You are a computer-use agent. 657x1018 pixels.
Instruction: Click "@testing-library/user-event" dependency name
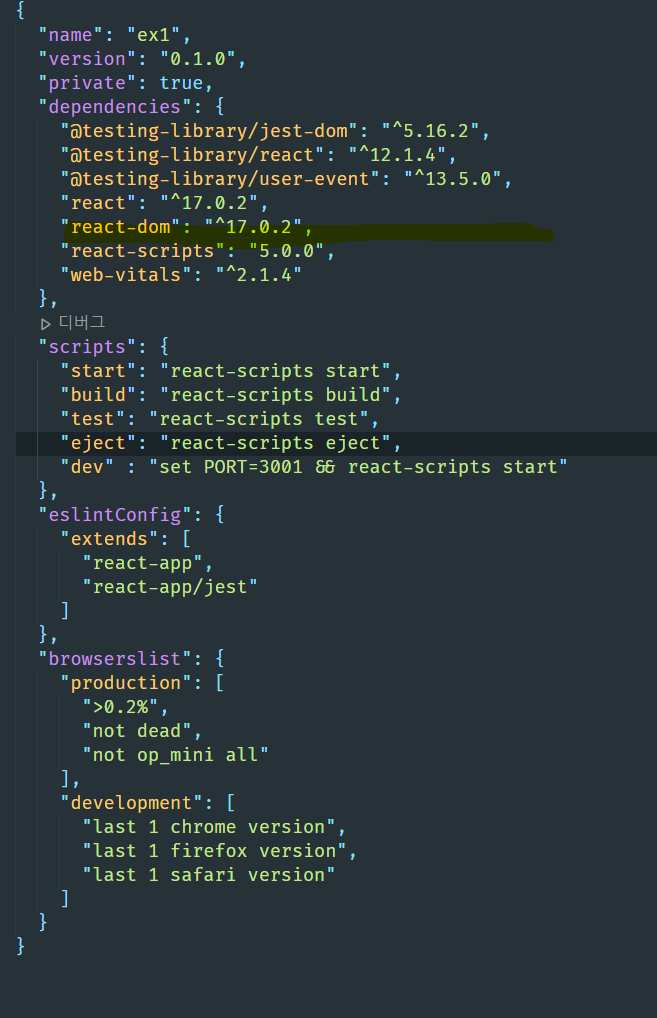click(x=221, y=179)
